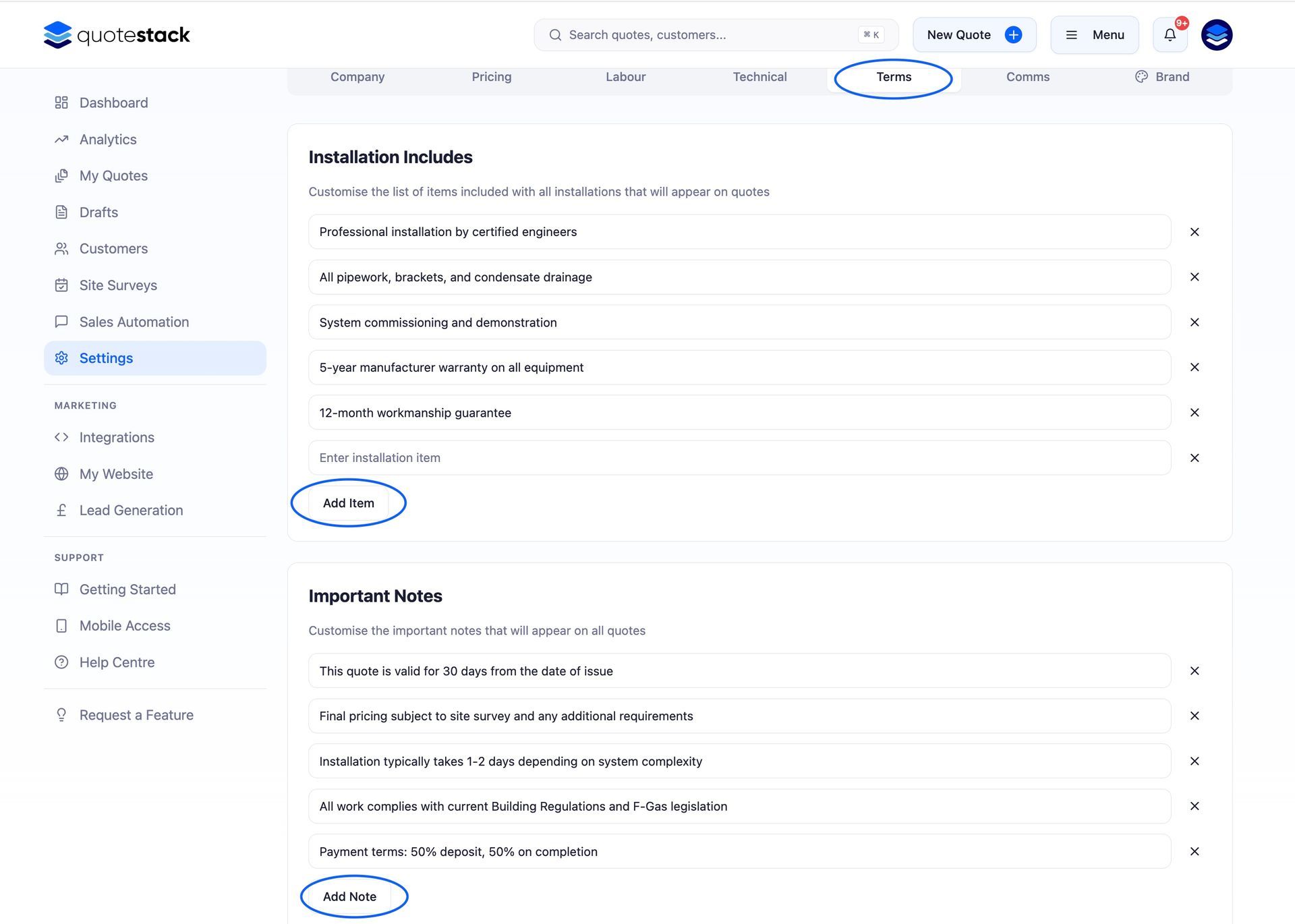
Task: Remove the empty installation item row
Action: click(1194, 458)
